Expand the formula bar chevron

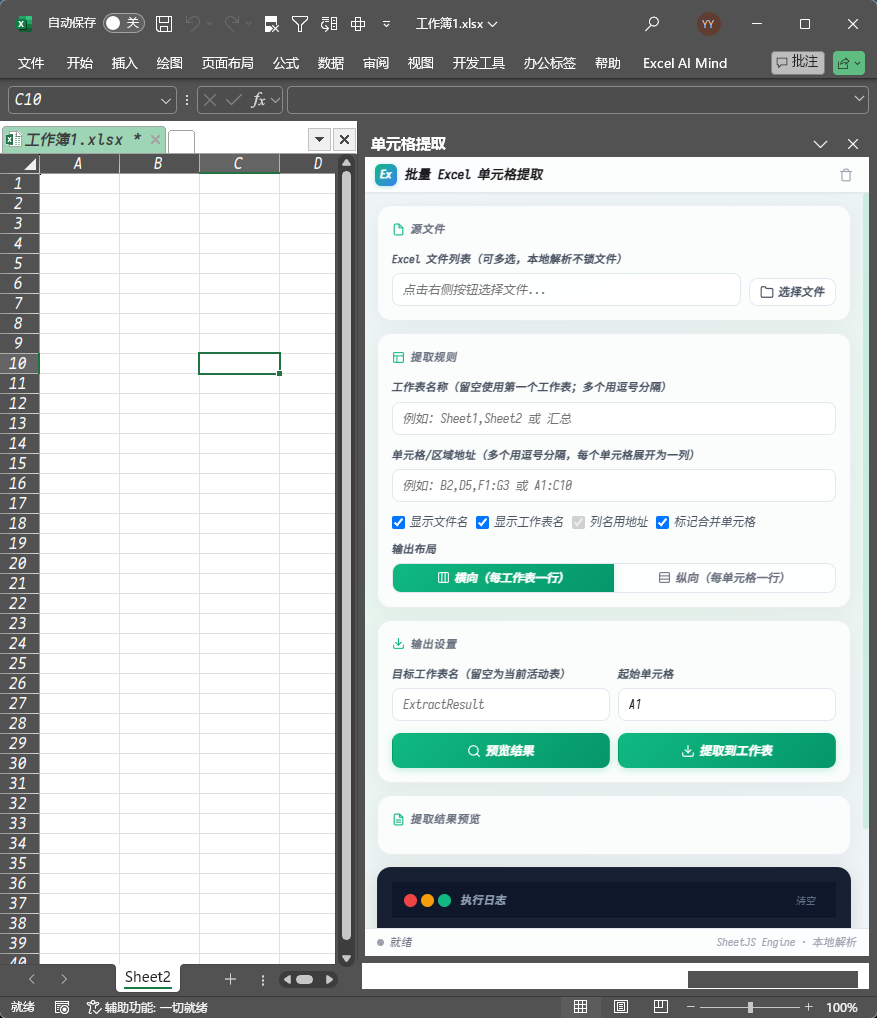point(859,99)
